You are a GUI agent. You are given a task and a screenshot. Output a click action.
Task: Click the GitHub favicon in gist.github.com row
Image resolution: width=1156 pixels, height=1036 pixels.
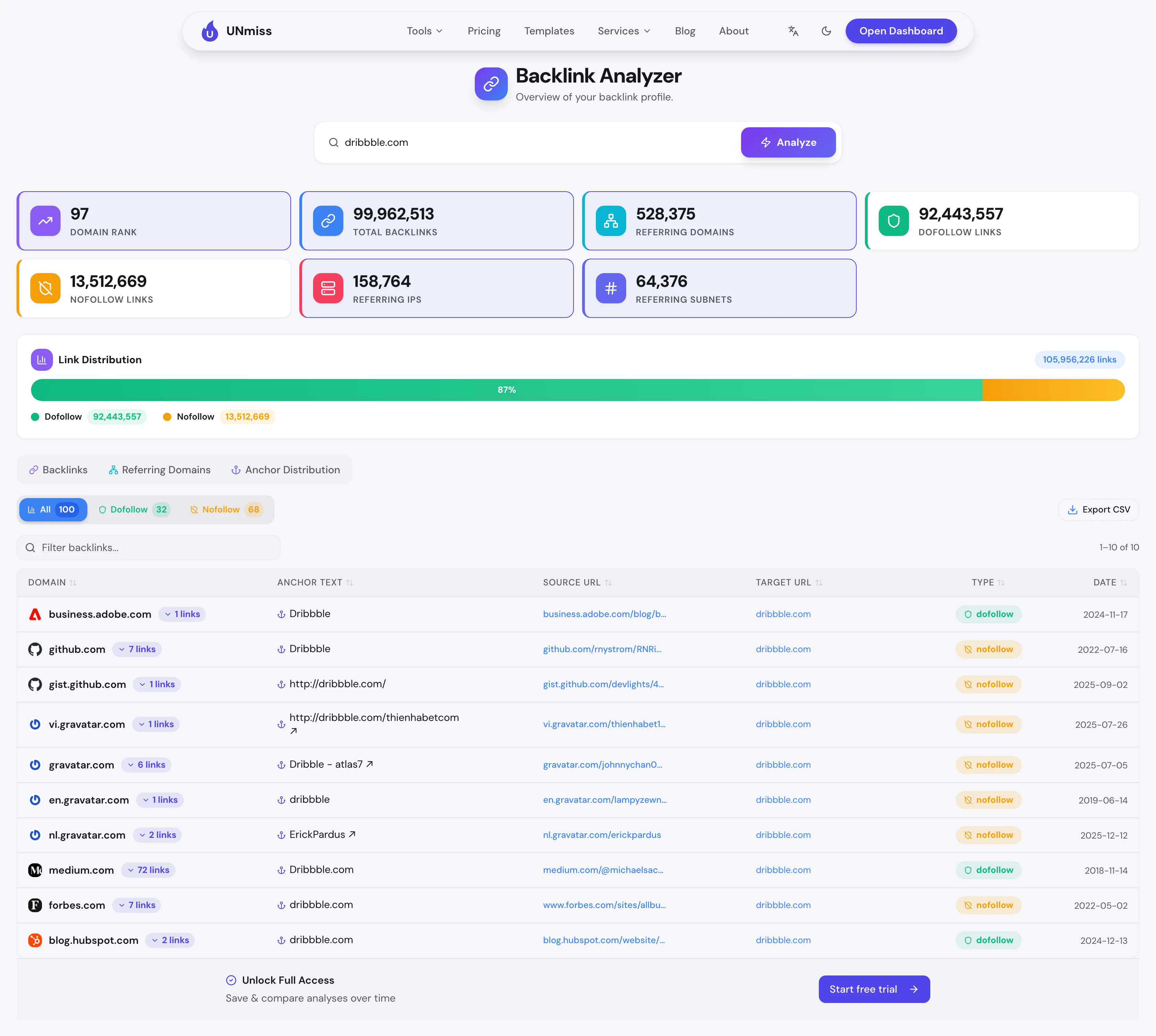[x=35, y=684]
